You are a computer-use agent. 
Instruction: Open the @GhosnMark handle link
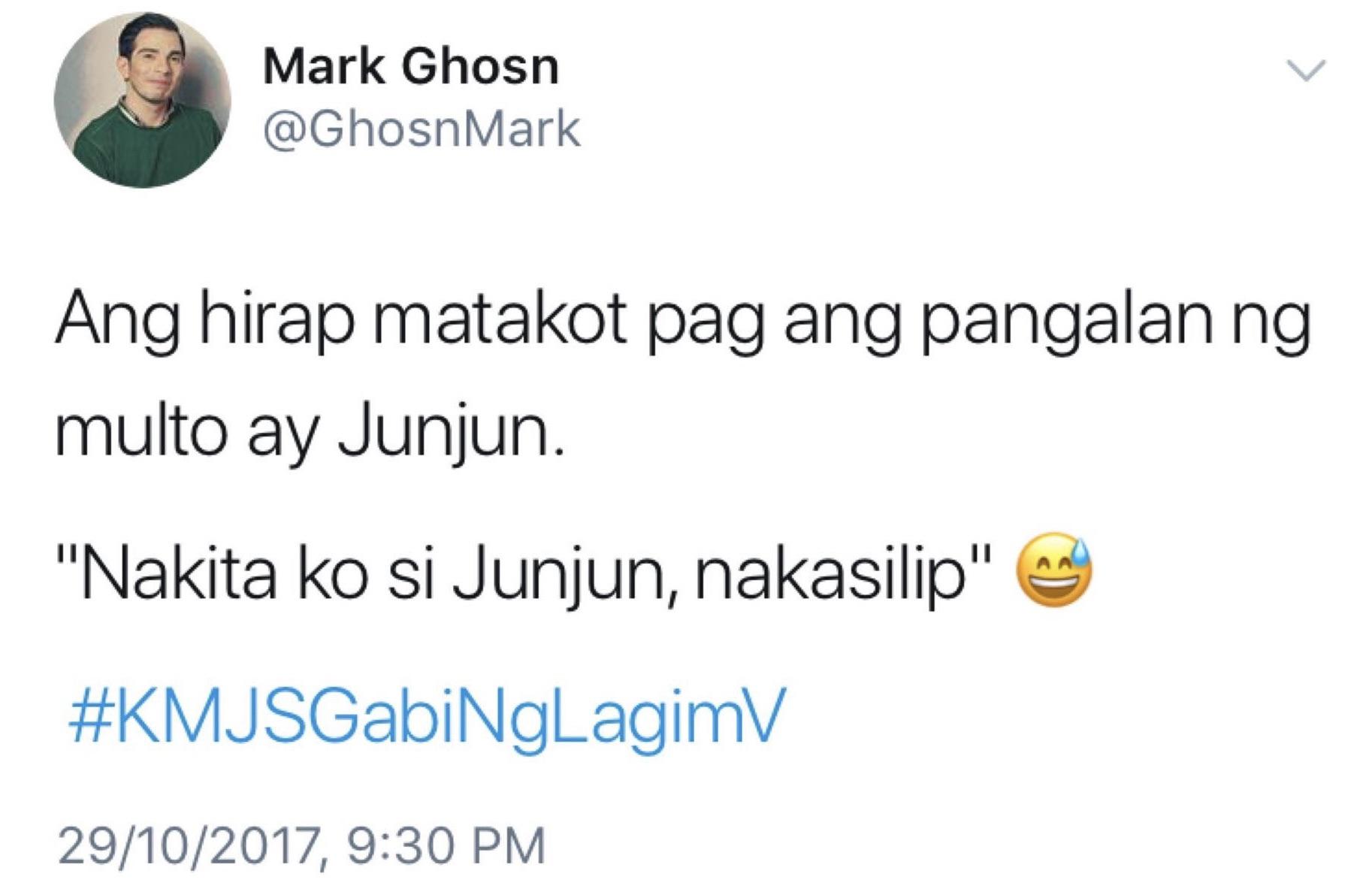(x=422, y=130)
